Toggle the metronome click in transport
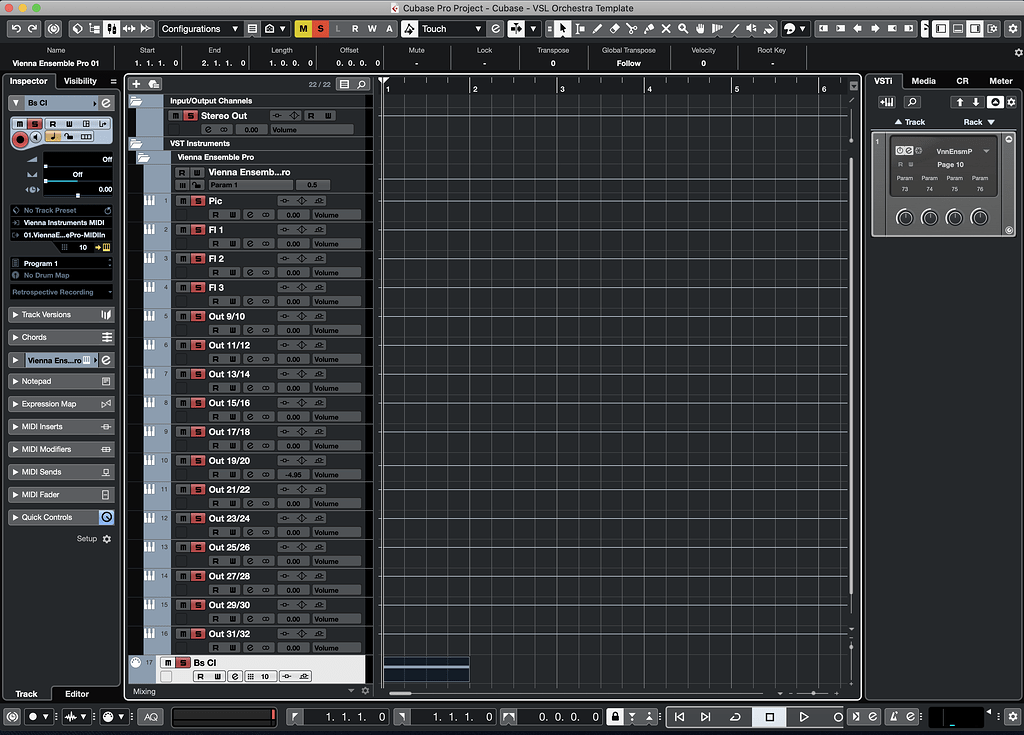Image resolution: width=1024 pixels, height=735 pixels. (x=893, y=717)
